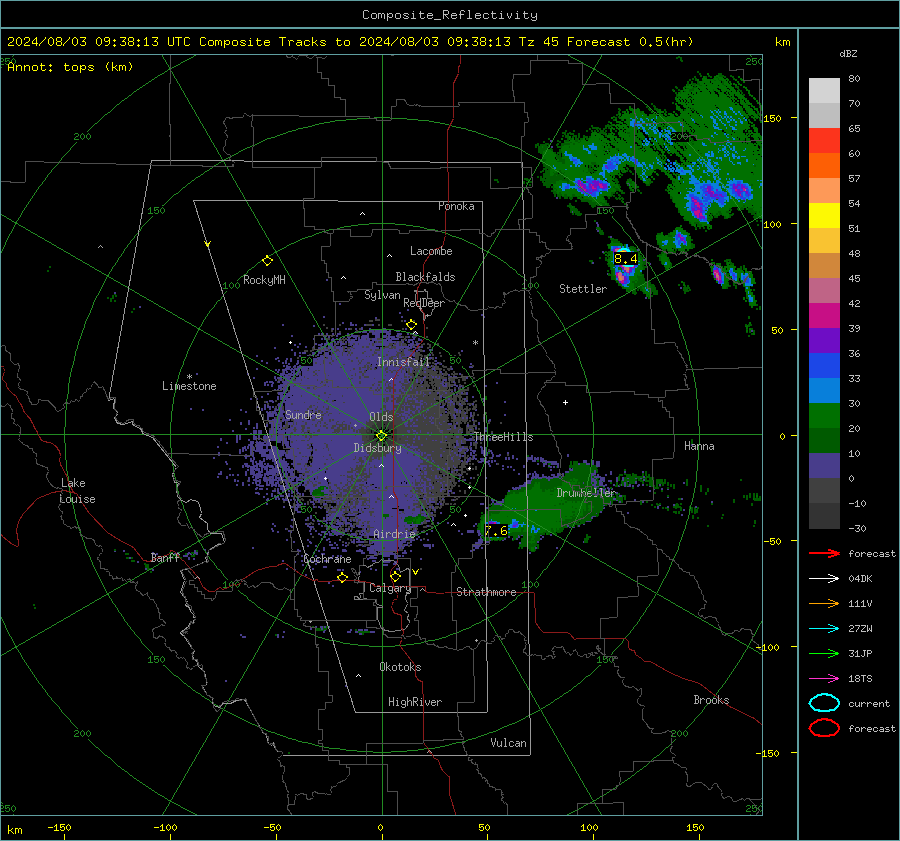Click the Strathmore city label
Screen dimensions: 900x841
pyautogui.click(x=486, y=592)
